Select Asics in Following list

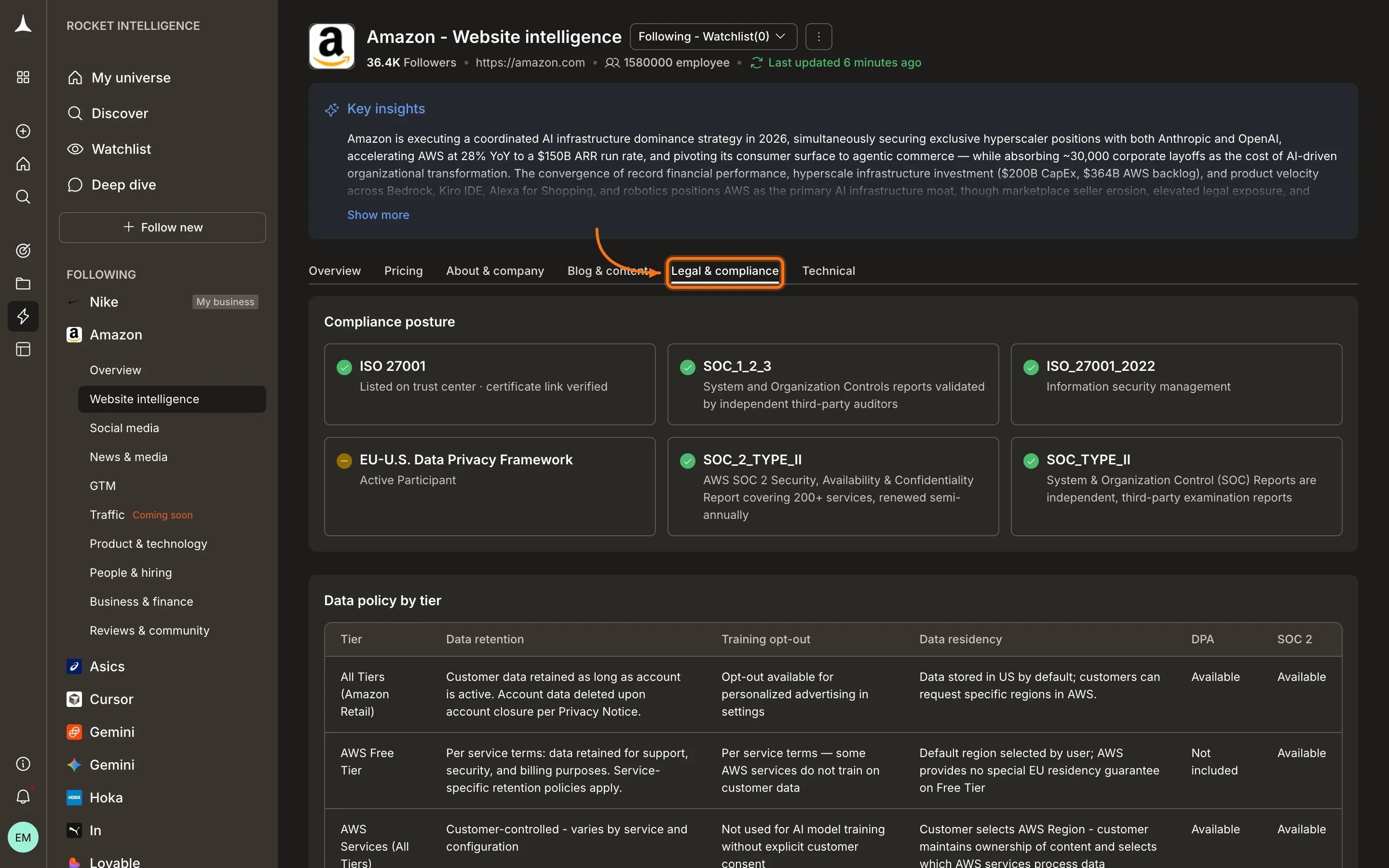point(108,666)
